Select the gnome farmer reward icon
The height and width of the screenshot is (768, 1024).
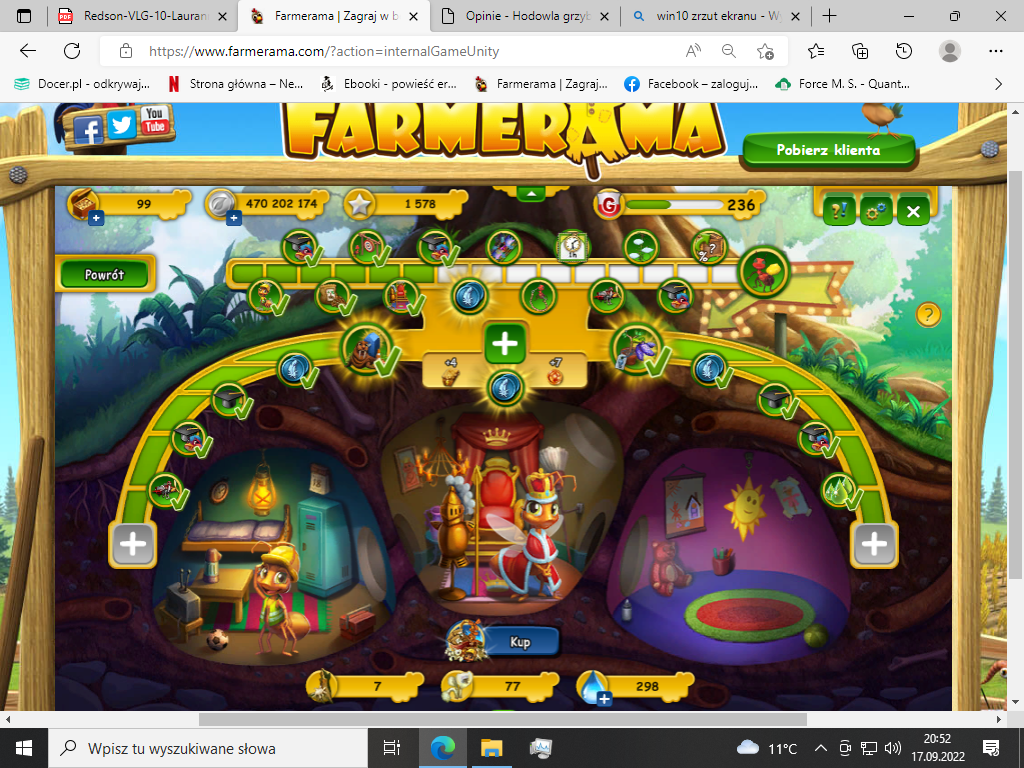point(266,296)
